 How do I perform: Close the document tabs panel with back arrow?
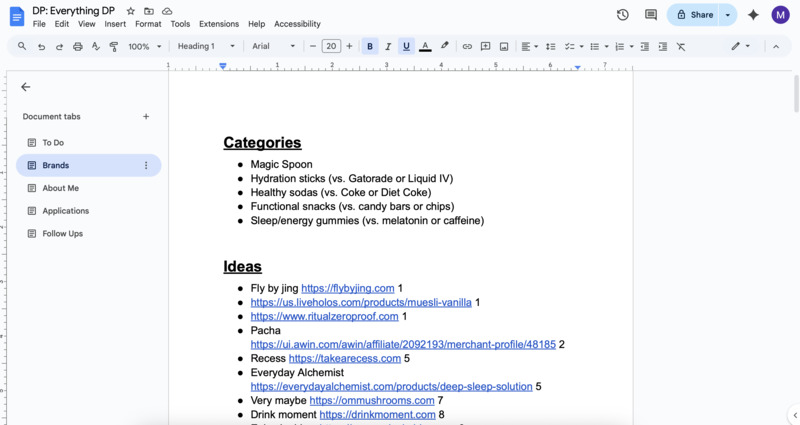pyautogui.click(x=26, y=87)
